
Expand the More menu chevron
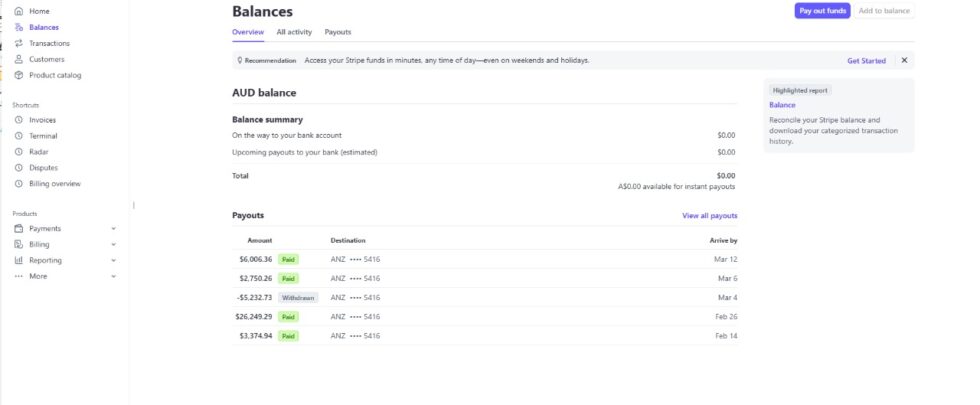pyautogui.click(x=113, y=277)
